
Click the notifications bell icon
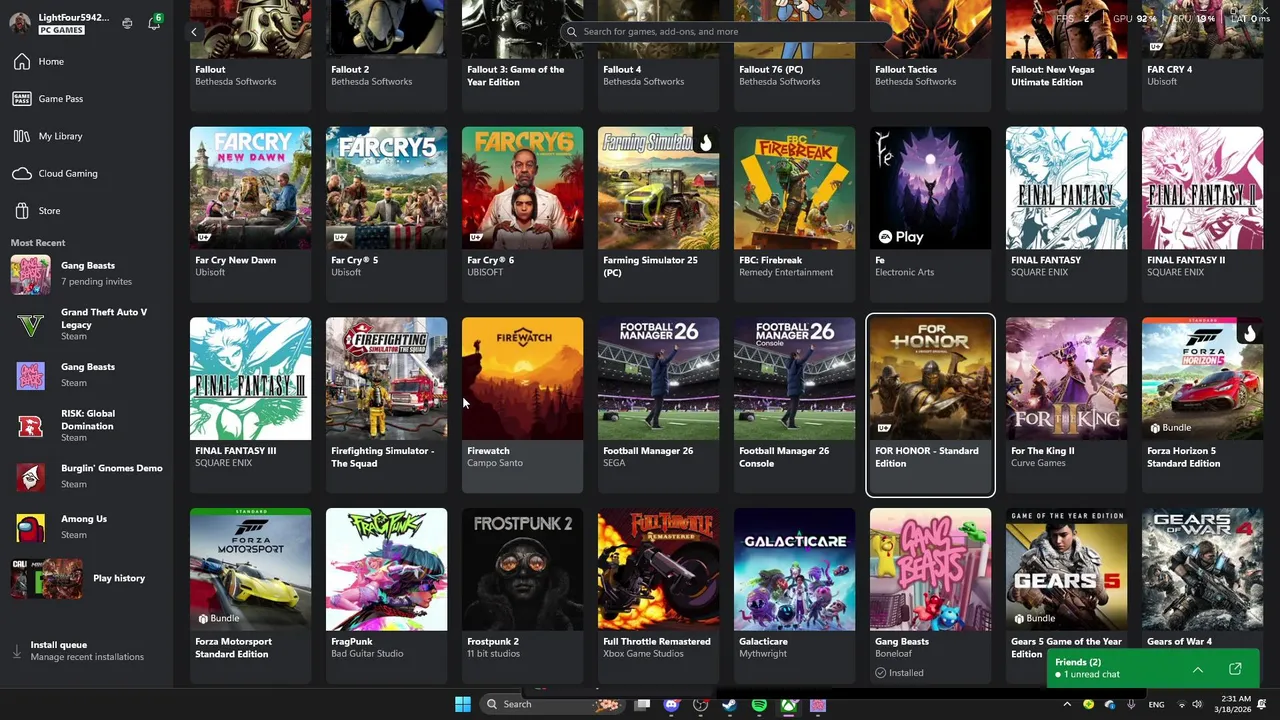(x=154, y=23)
